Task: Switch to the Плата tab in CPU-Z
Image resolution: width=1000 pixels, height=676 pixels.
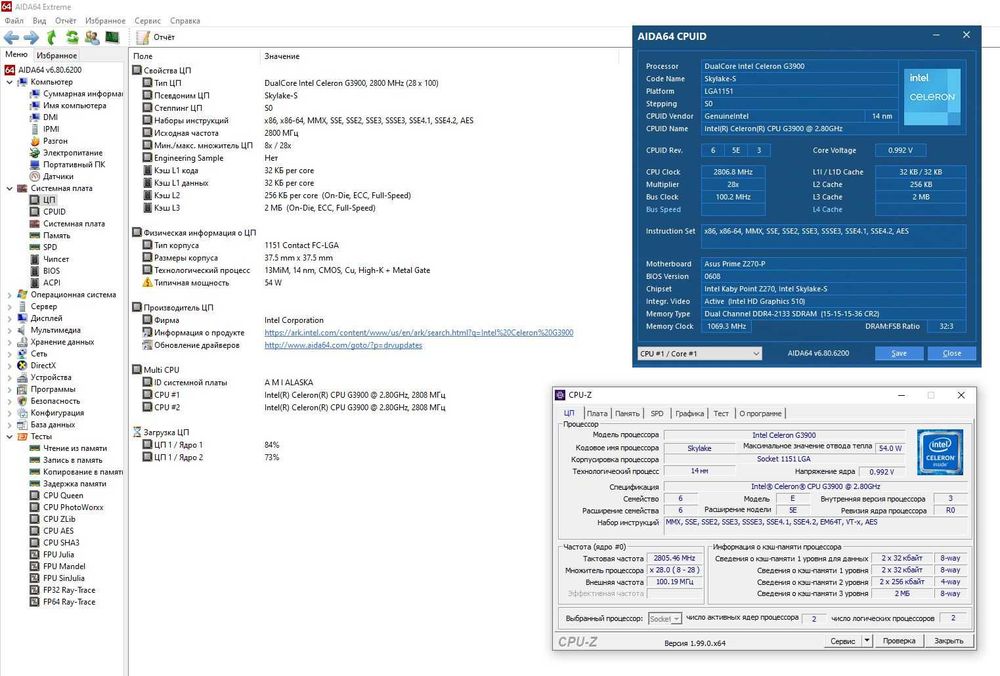Action: tap(597, 413)
